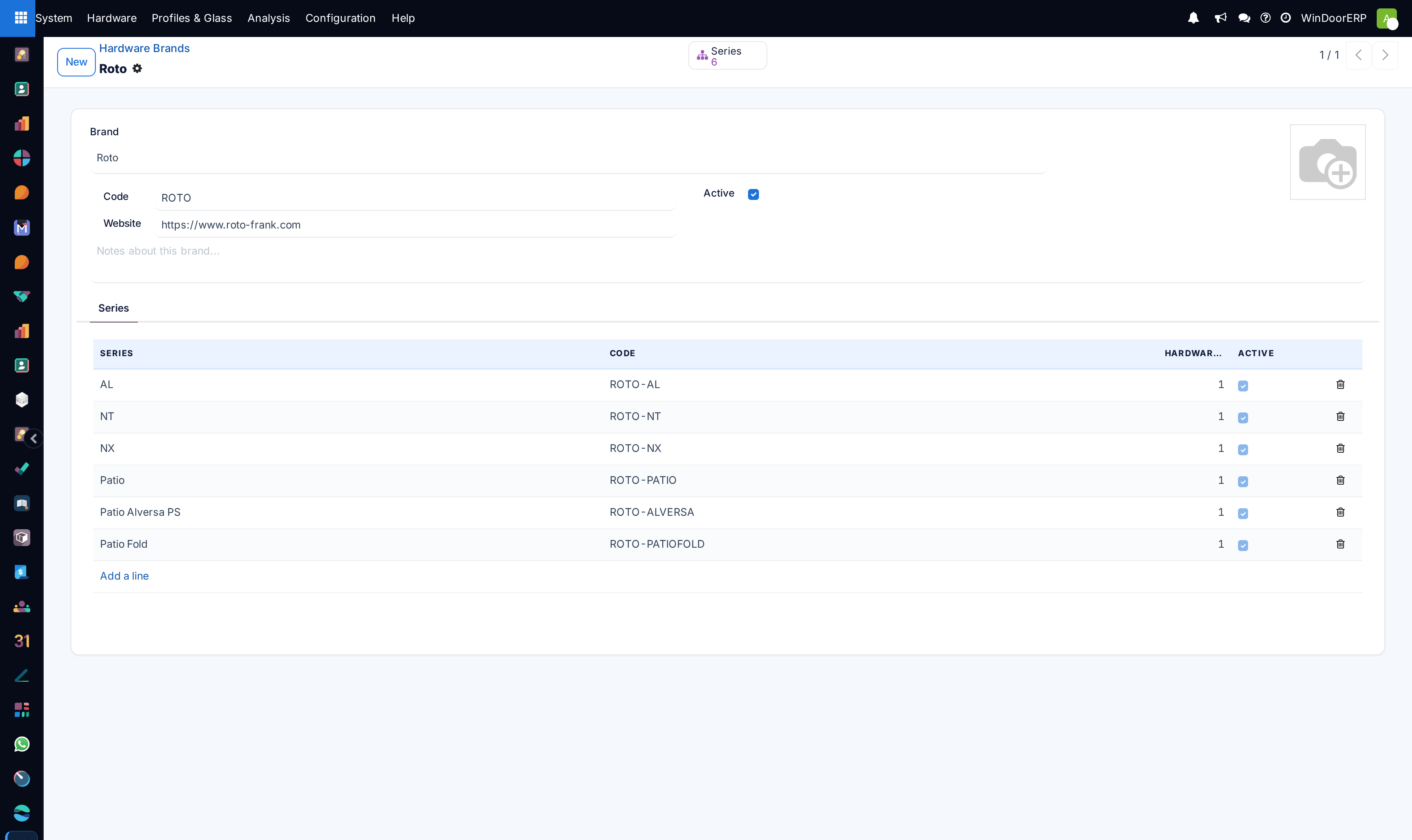Go to the next record
This screenshot has height=840, width=1412.
coord(1386,55)
